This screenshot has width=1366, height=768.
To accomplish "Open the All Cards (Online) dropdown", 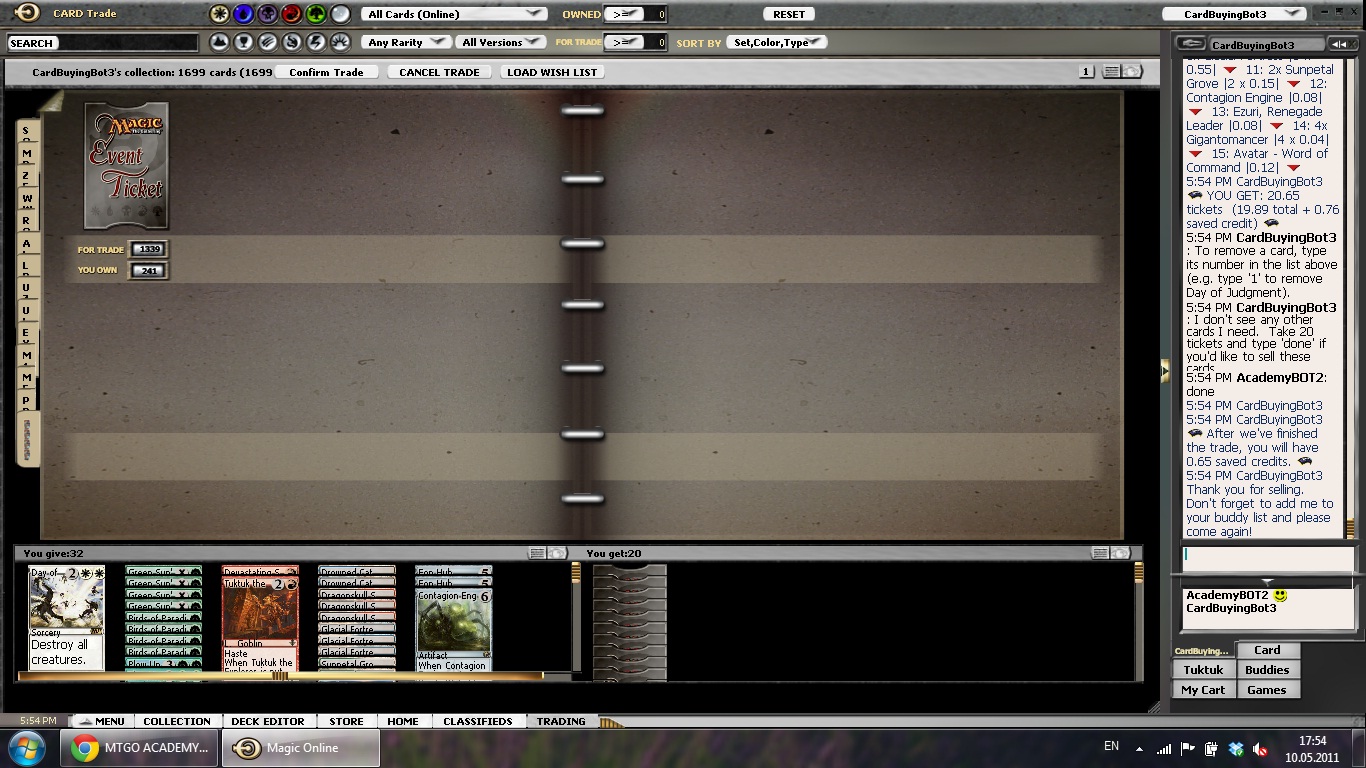I will coord(454,14).
